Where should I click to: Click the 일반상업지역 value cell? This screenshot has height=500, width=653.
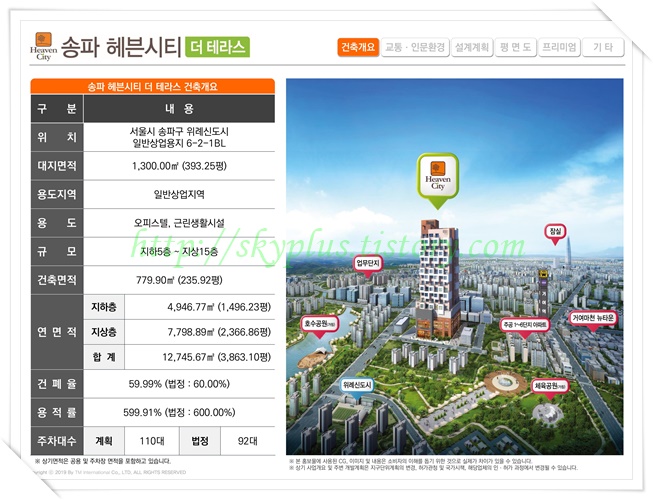click(x=179, y=194)
